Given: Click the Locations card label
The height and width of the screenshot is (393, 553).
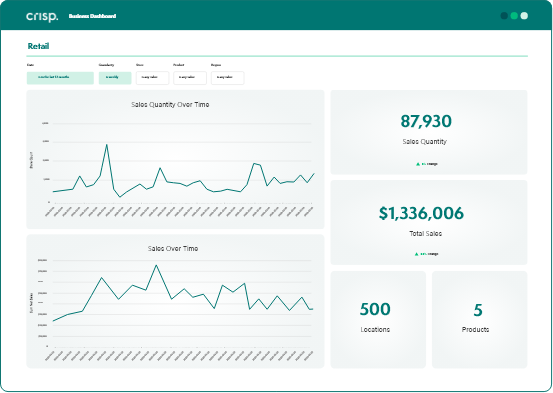Looking at the screenshot, I should tap(375, 329).
